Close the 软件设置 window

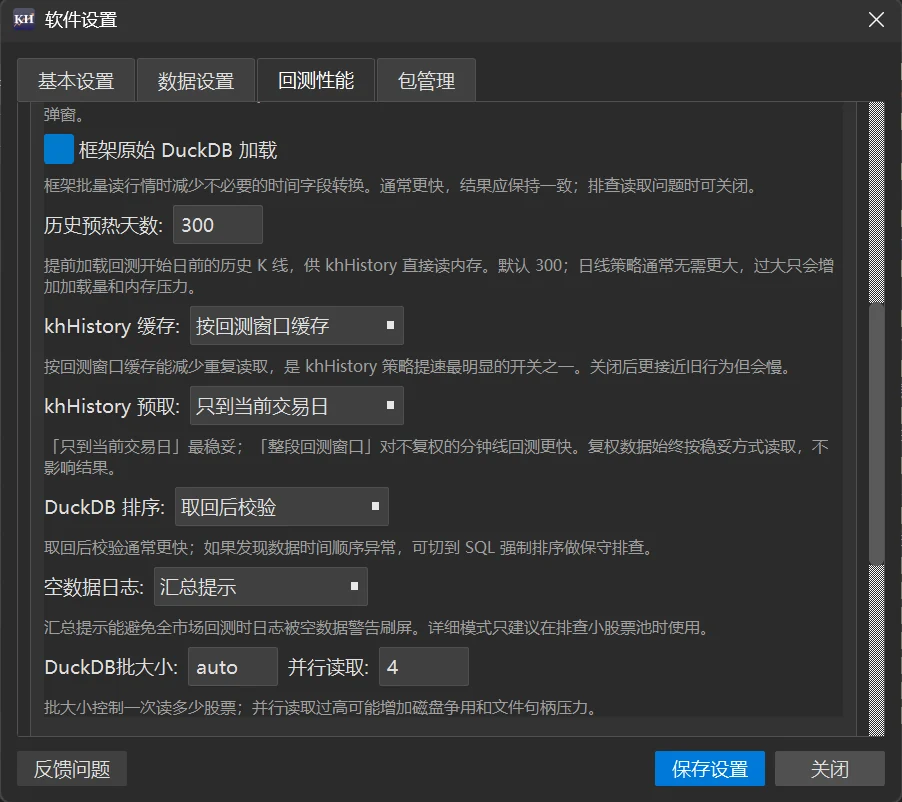[x=876, y=20]
